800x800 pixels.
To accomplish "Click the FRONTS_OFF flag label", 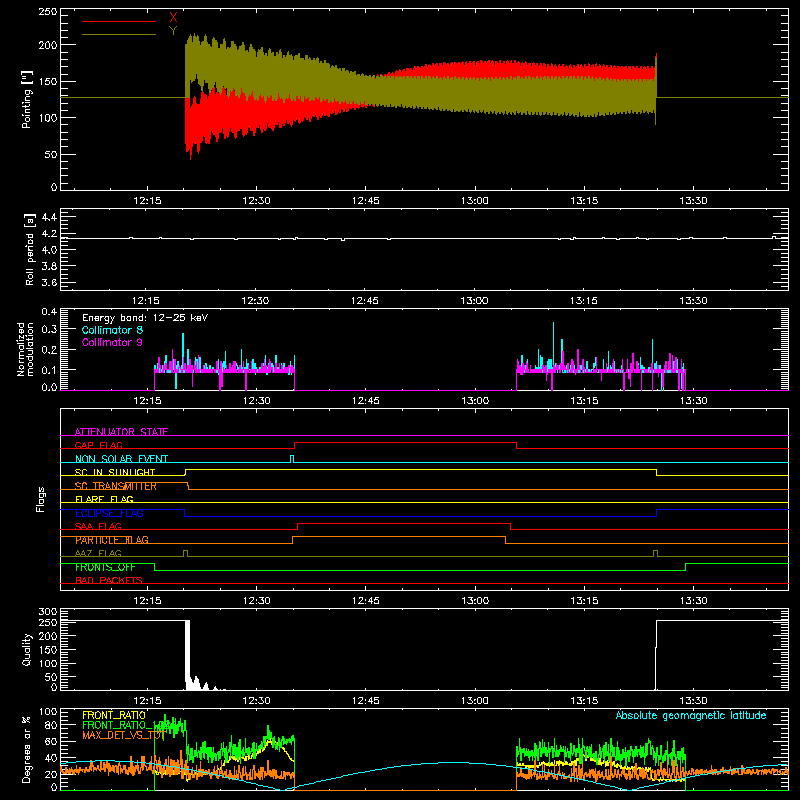I will coord(105,567).
